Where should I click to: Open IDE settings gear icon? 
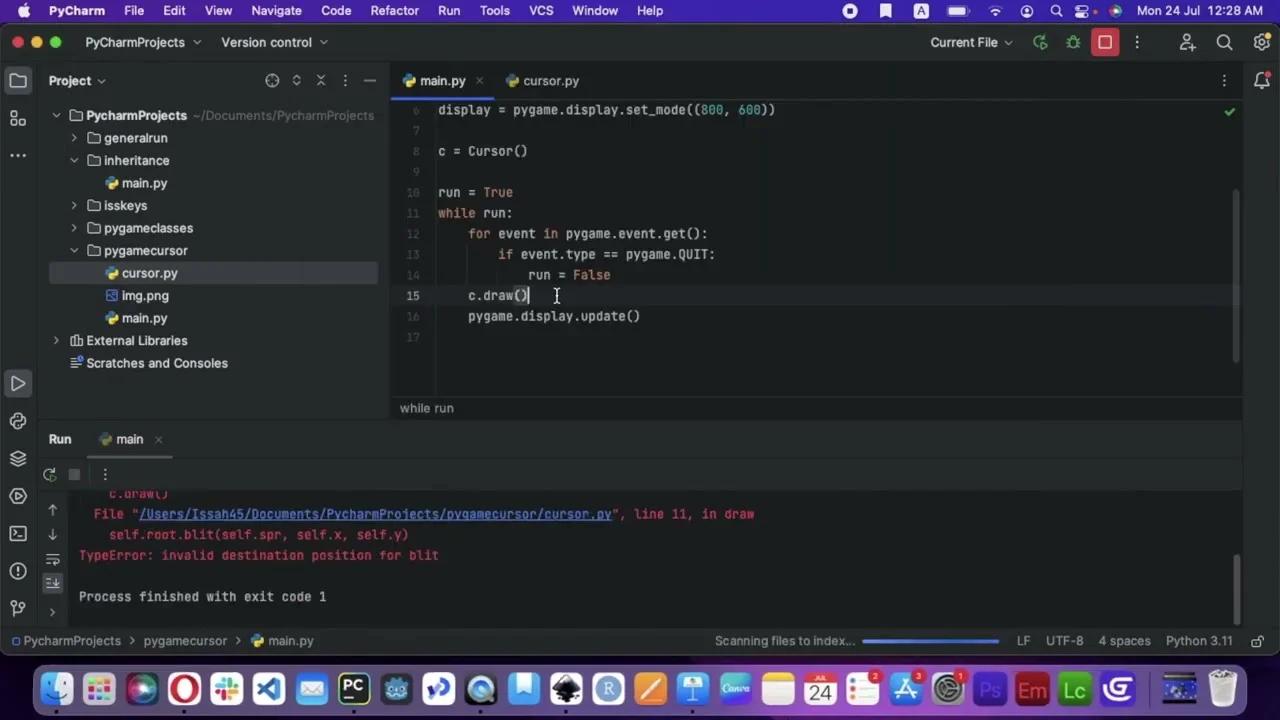[1262, 42]
